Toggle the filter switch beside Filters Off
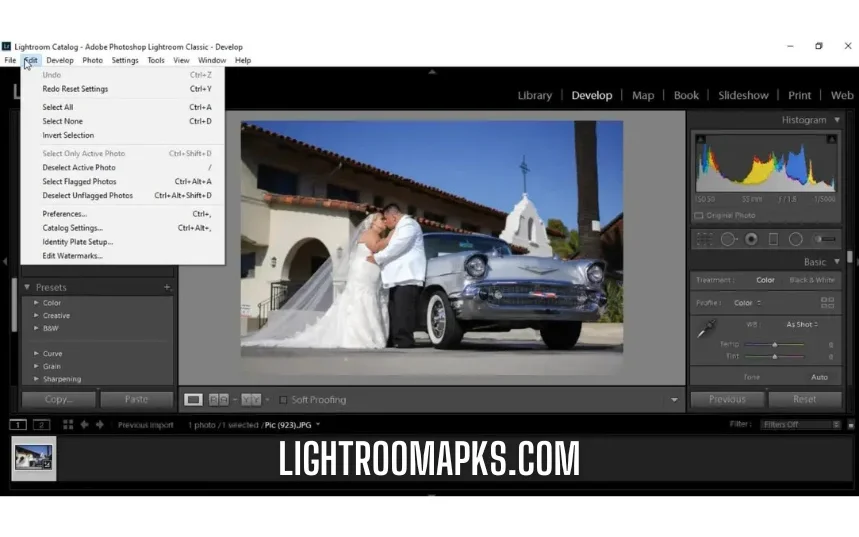The height and width of the screenshot is (537, 859). pos(850,425)
